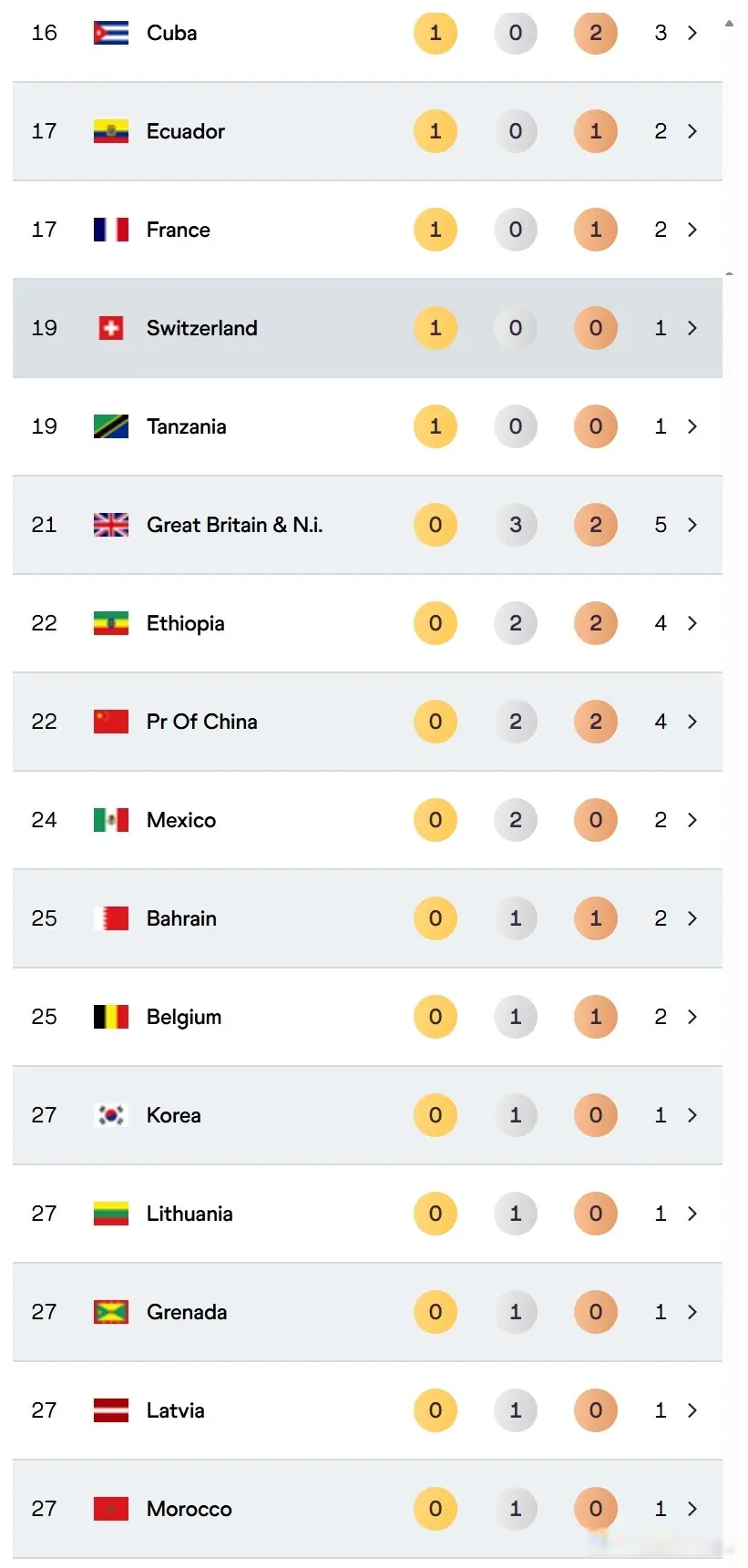
Task: Click Great Britain's silver medal count
Action: click(516, 525)
